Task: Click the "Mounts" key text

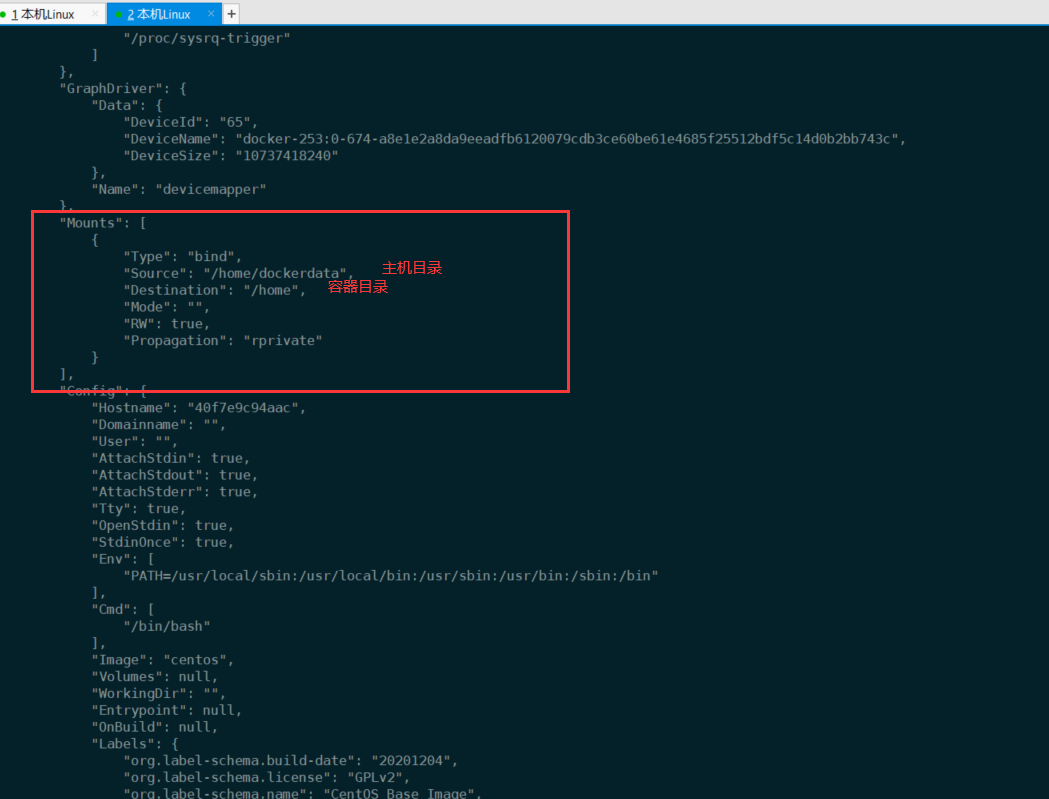Action: (x=91, y=223)
